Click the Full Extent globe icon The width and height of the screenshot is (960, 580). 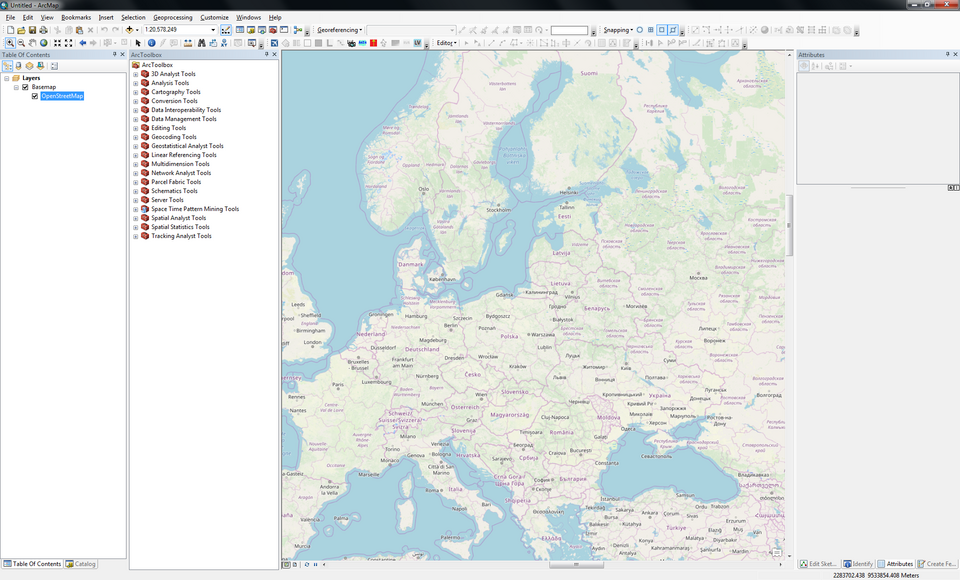(43, 44)
